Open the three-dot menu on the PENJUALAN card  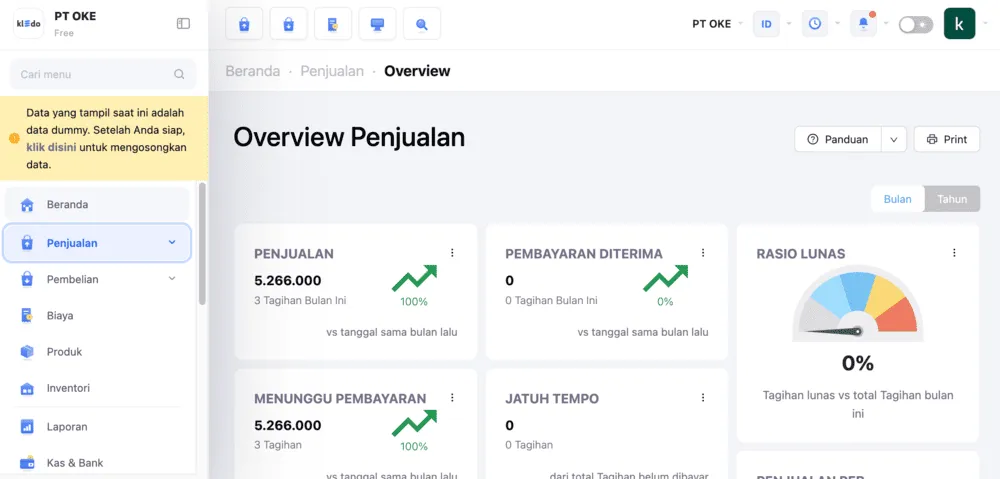452,253
